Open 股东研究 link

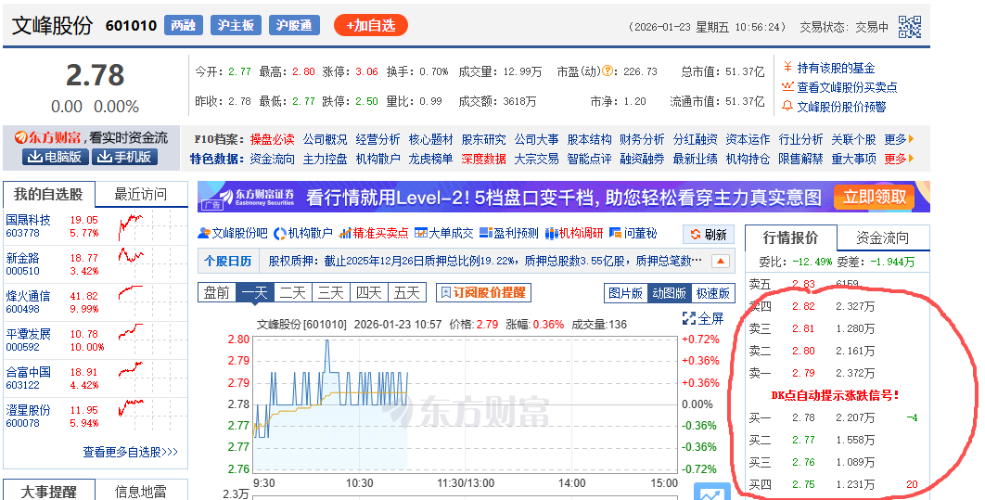pos(483,139)
